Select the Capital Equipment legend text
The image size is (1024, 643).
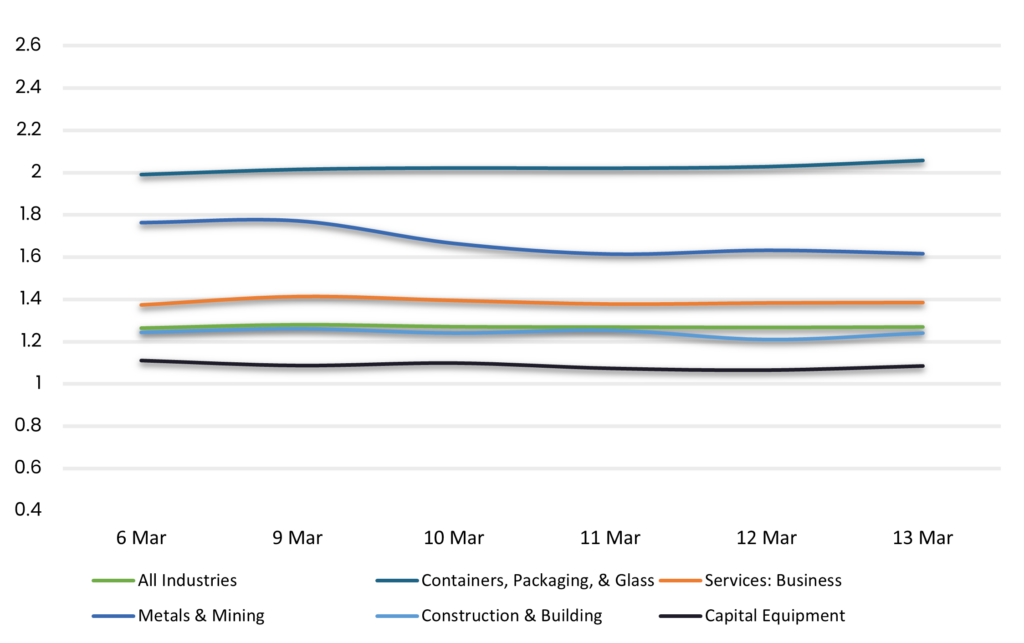pyautogui.click(x=775, y=616)
